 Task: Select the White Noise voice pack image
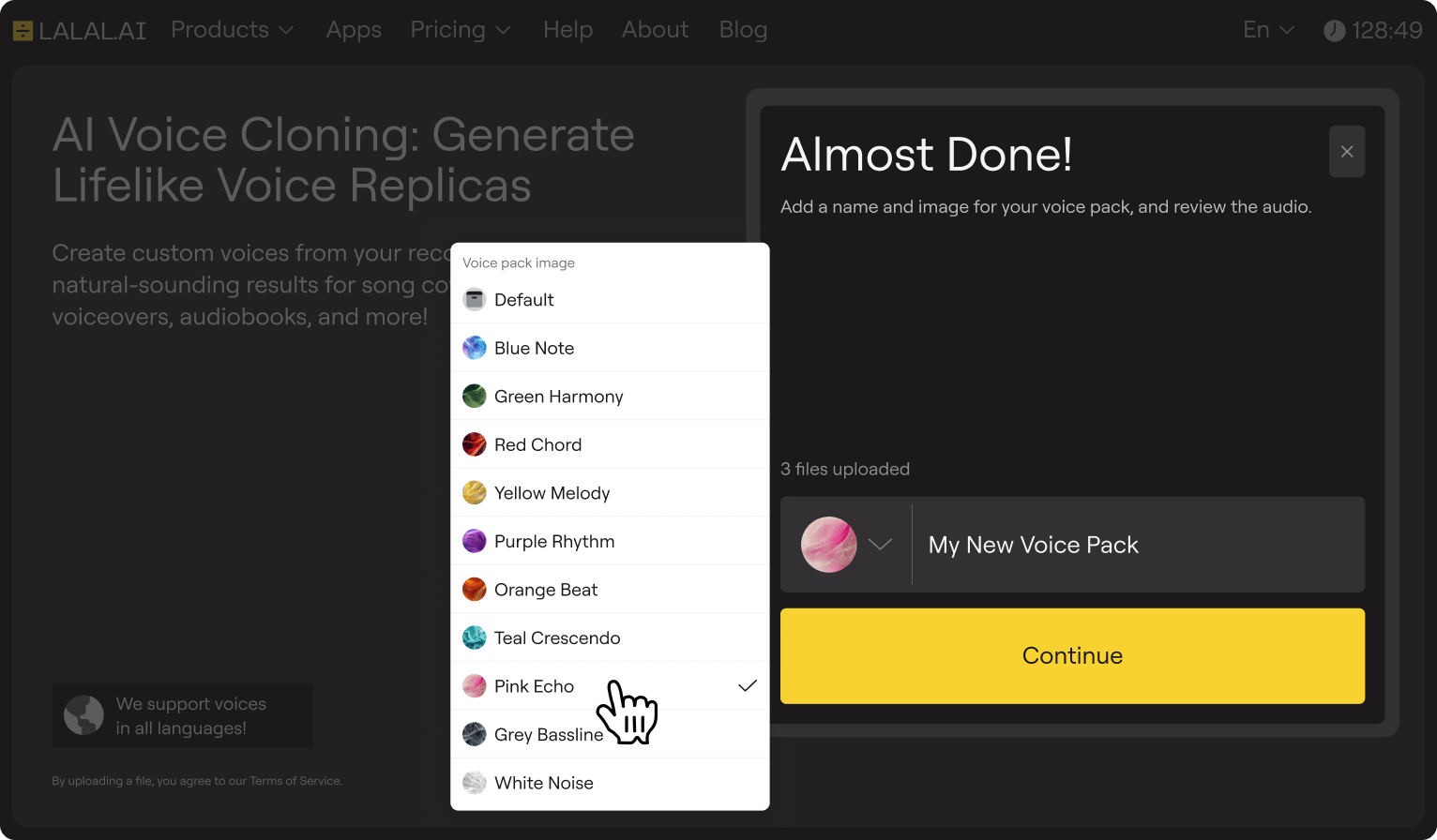(x=475, y=782)
